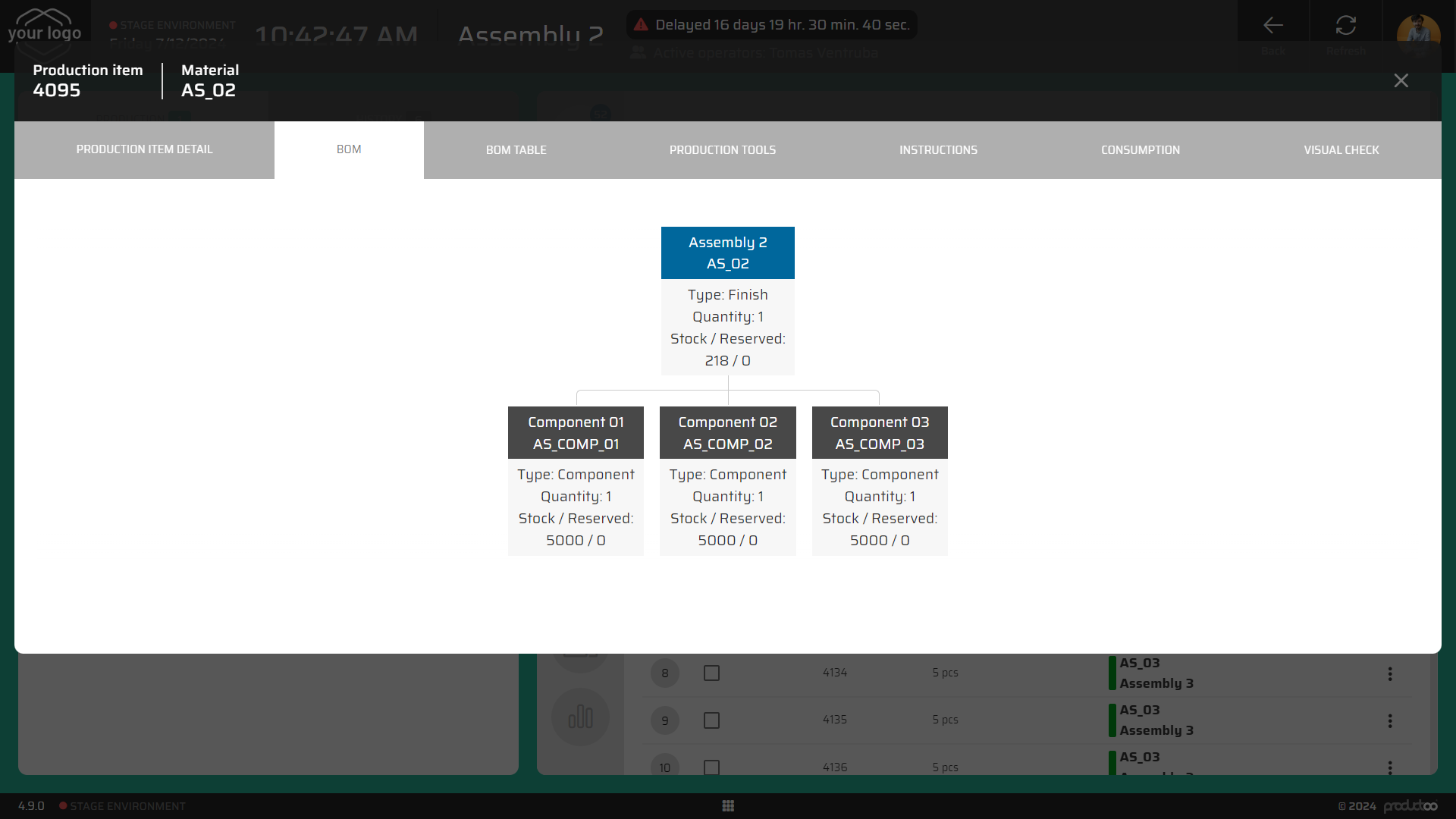Click the Refresh icon in header
This screenshot has height=819, width=1456.
coord(1346,26)
